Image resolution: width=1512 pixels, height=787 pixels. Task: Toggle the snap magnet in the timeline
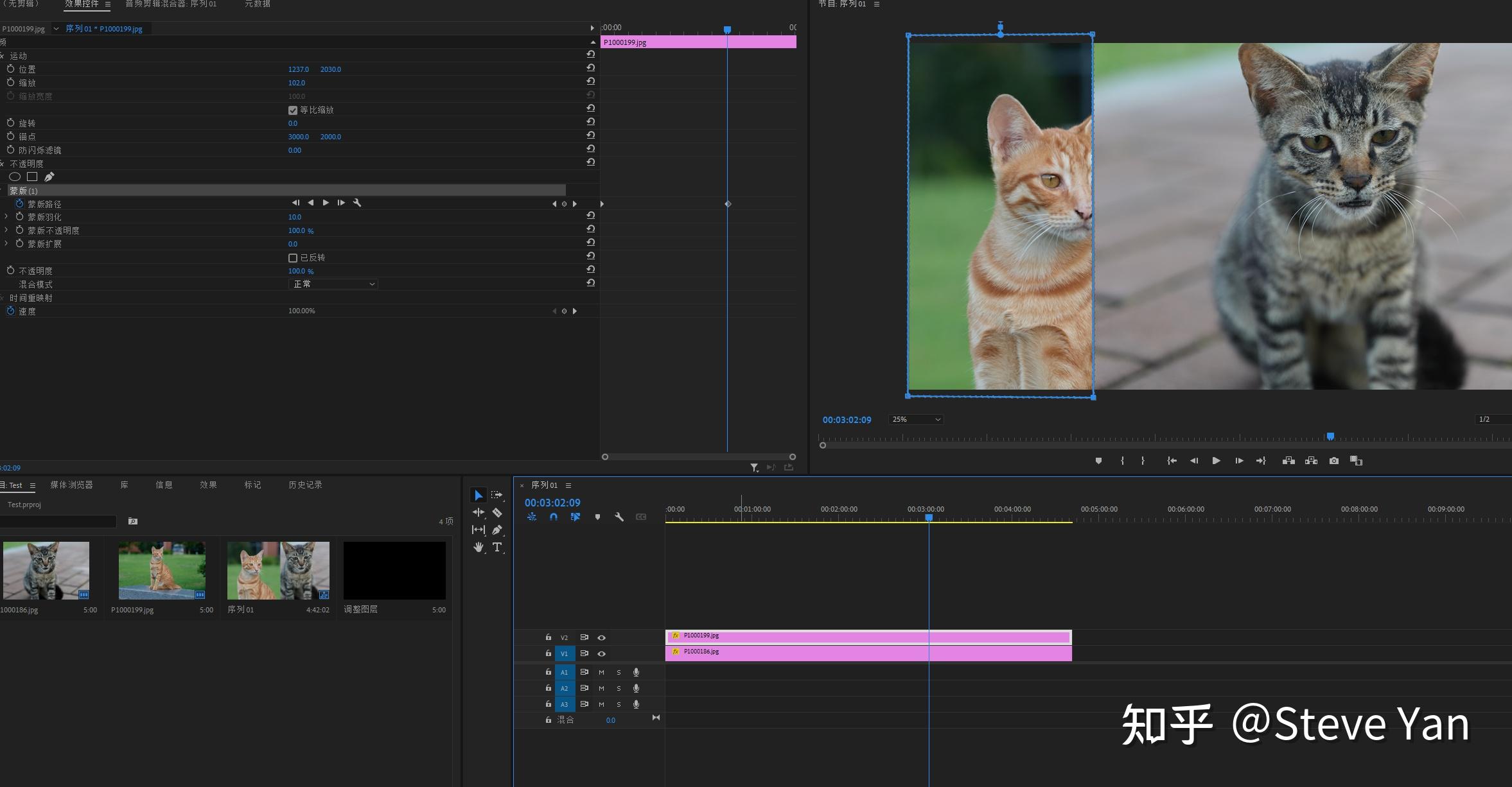coord(553,517)
